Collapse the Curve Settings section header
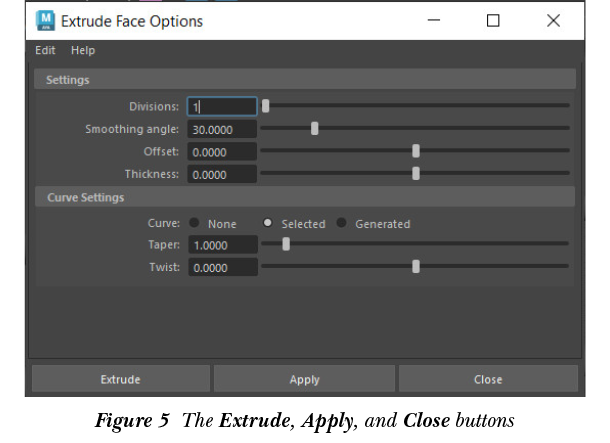610x443 pixels. [x=86, y=198]
